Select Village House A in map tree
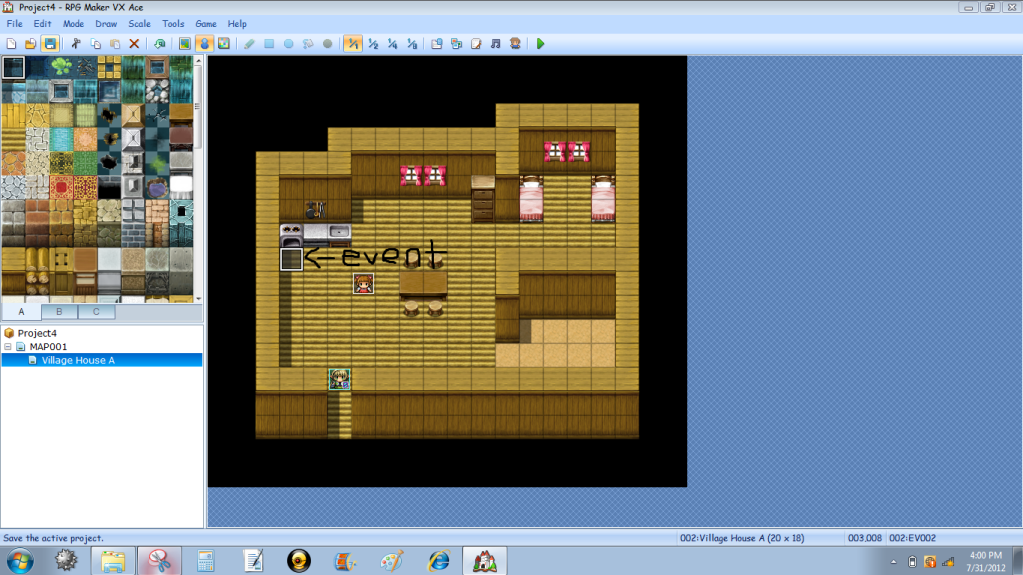Viewport: 1023px width, 575px height. 78,360
